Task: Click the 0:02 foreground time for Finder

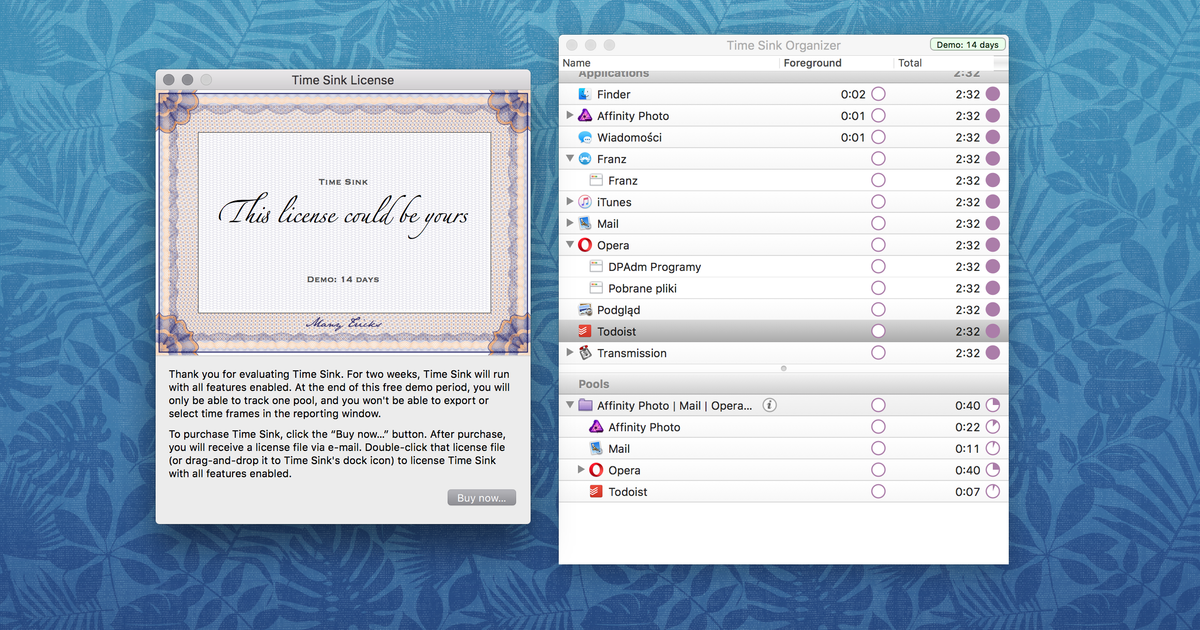Action: (853, 94)
